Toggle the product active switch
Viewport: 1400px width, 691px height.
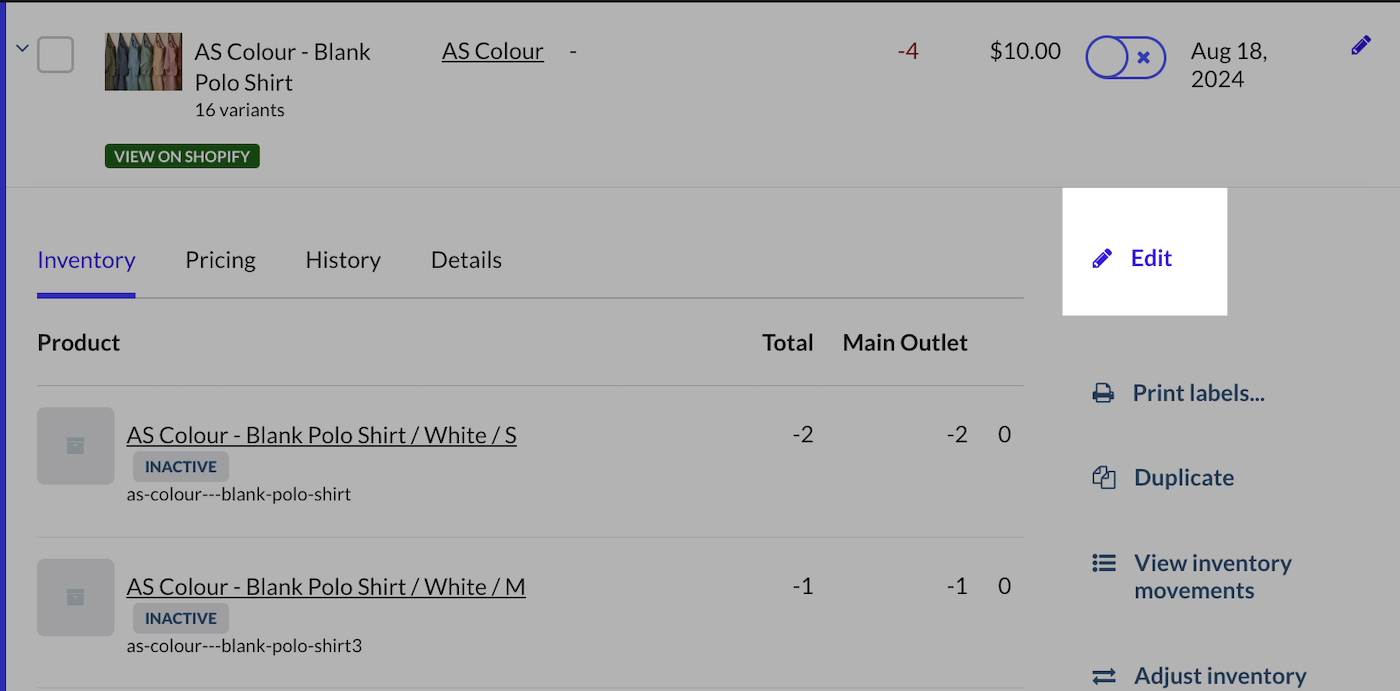(x=1125, y=58)
